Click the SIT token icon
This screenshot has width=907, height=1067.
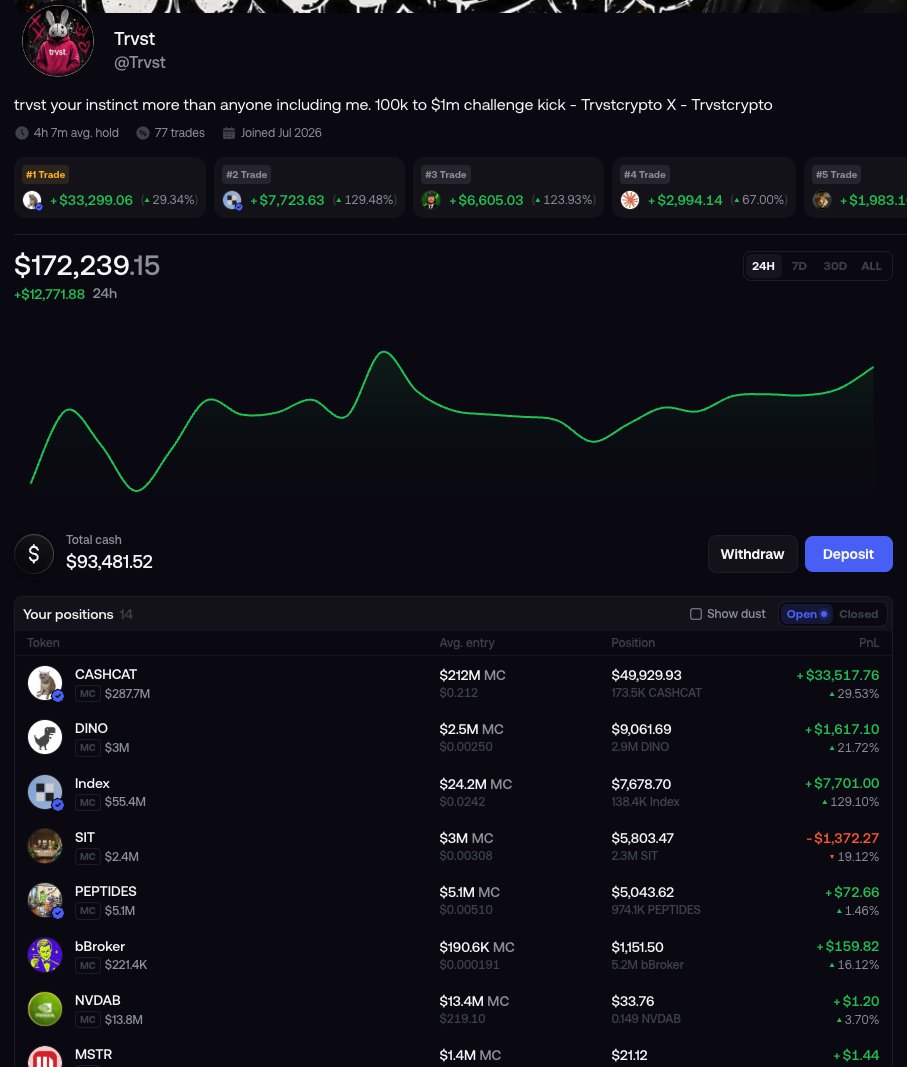tap(45, 846)
